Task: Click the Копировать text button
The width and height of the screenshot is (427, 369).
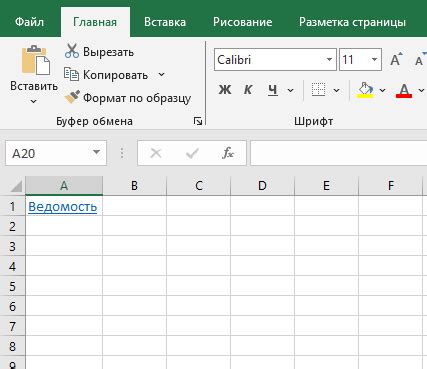Action: (115, 75)
